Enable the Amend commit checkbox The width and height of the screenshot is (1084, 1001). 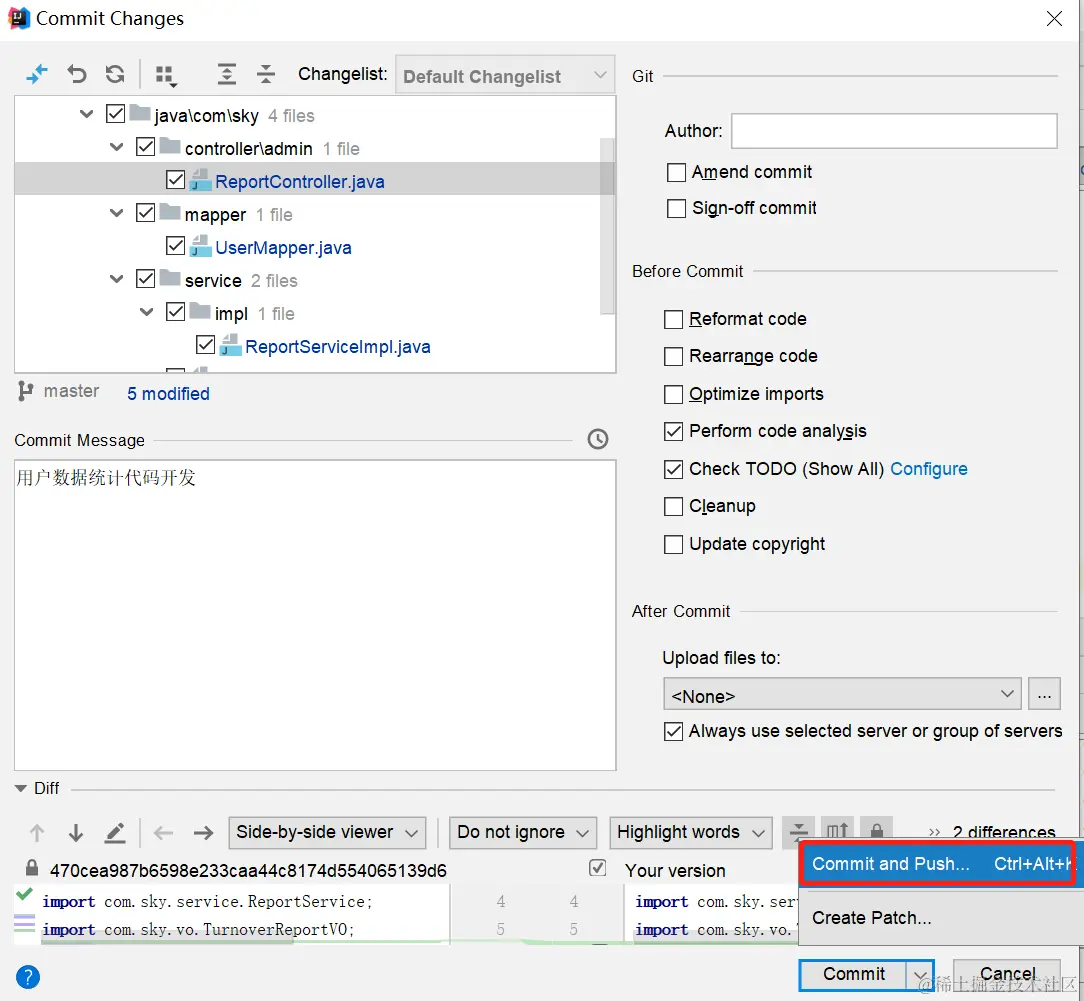click(676, 172)
